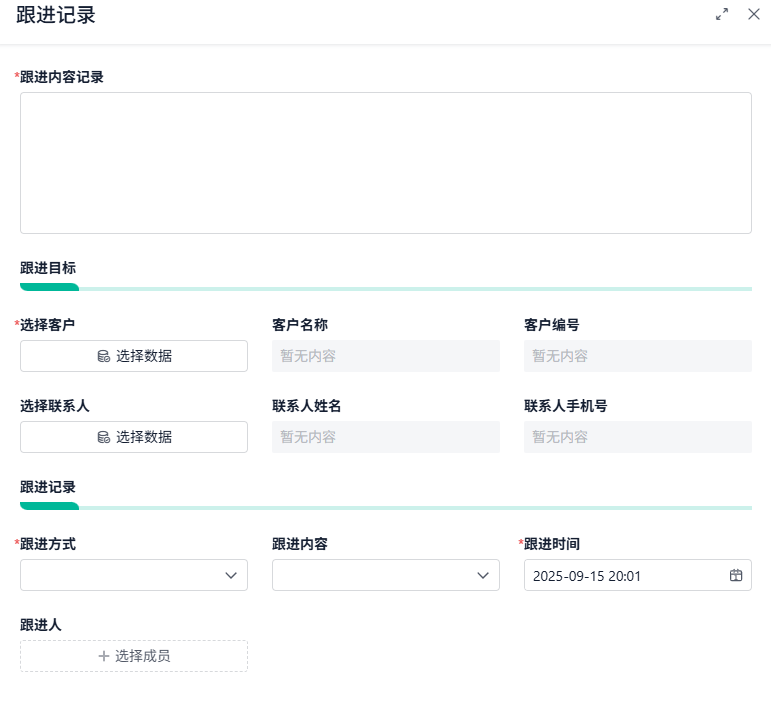Select the 跟进目标 section header
Screen dimensions: 771x717
[x=48, y=268]
